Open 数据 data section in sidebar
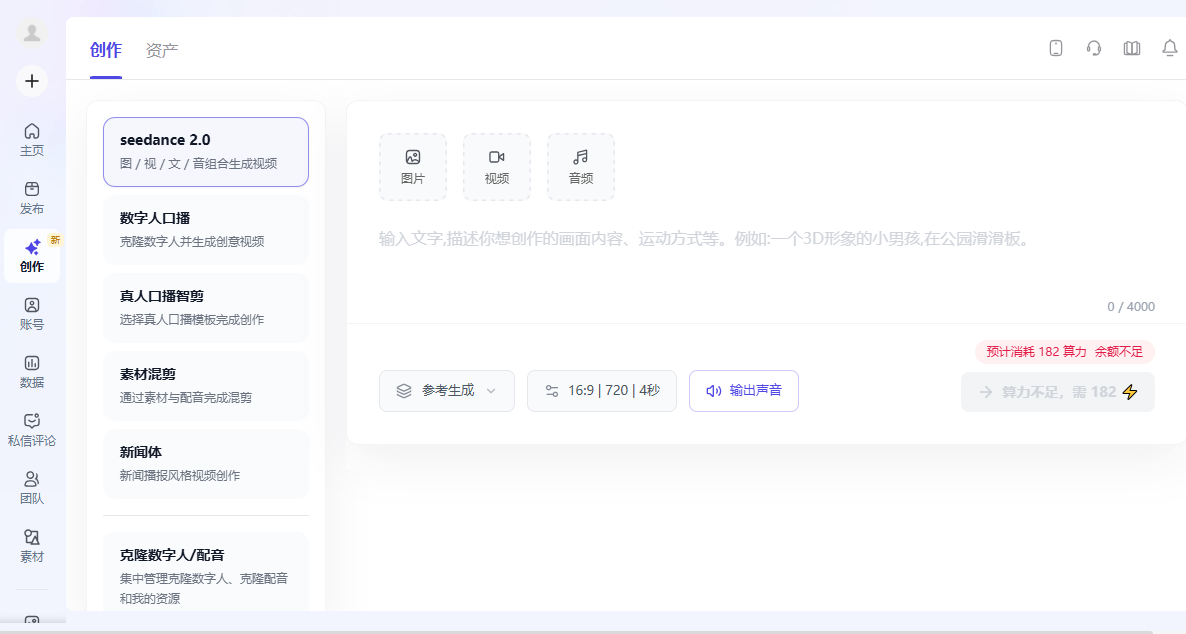The image size is (1186, 634). click(32, 372)
